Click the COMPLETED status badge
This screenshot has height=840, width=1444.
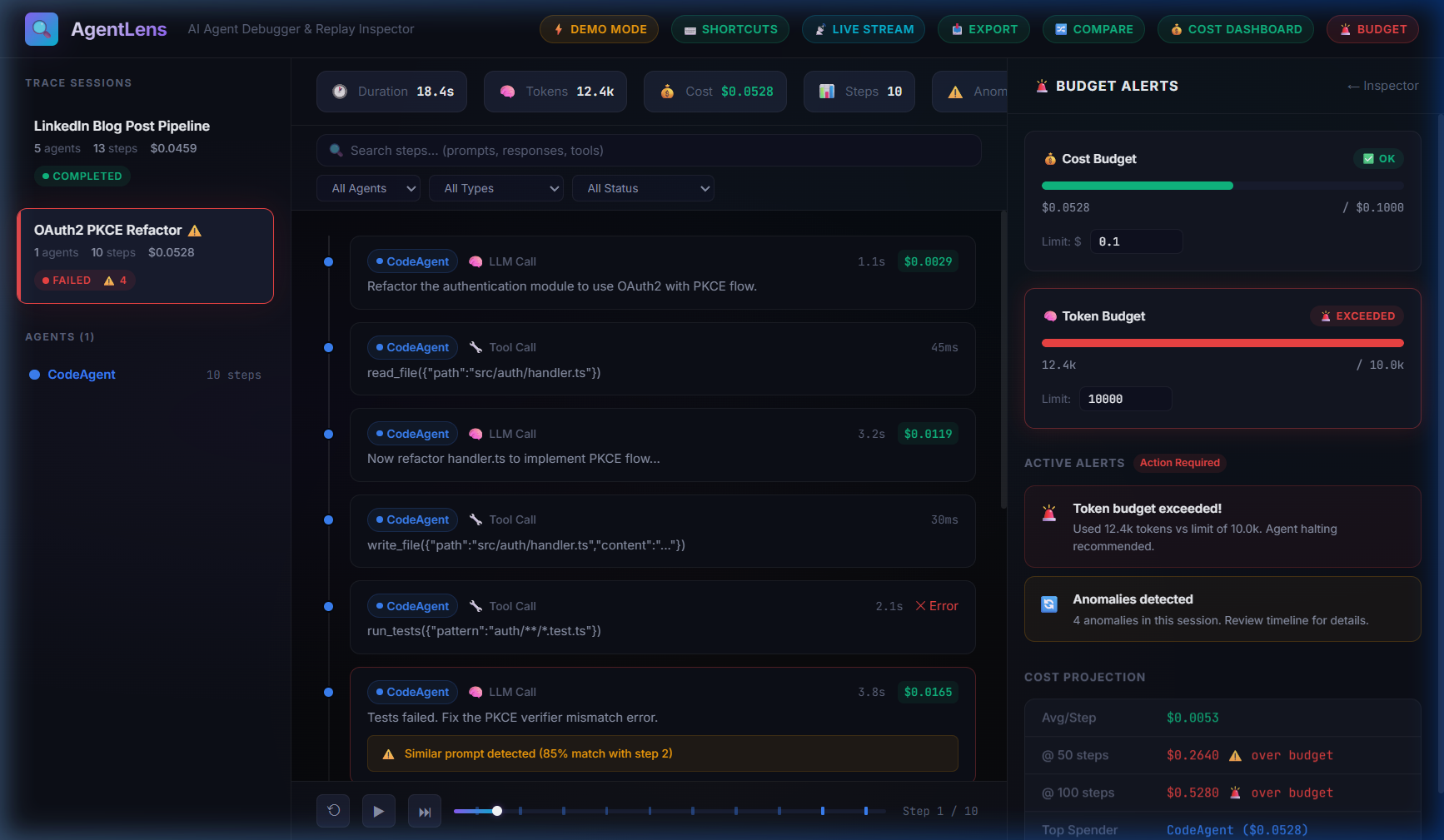(82, 176)
